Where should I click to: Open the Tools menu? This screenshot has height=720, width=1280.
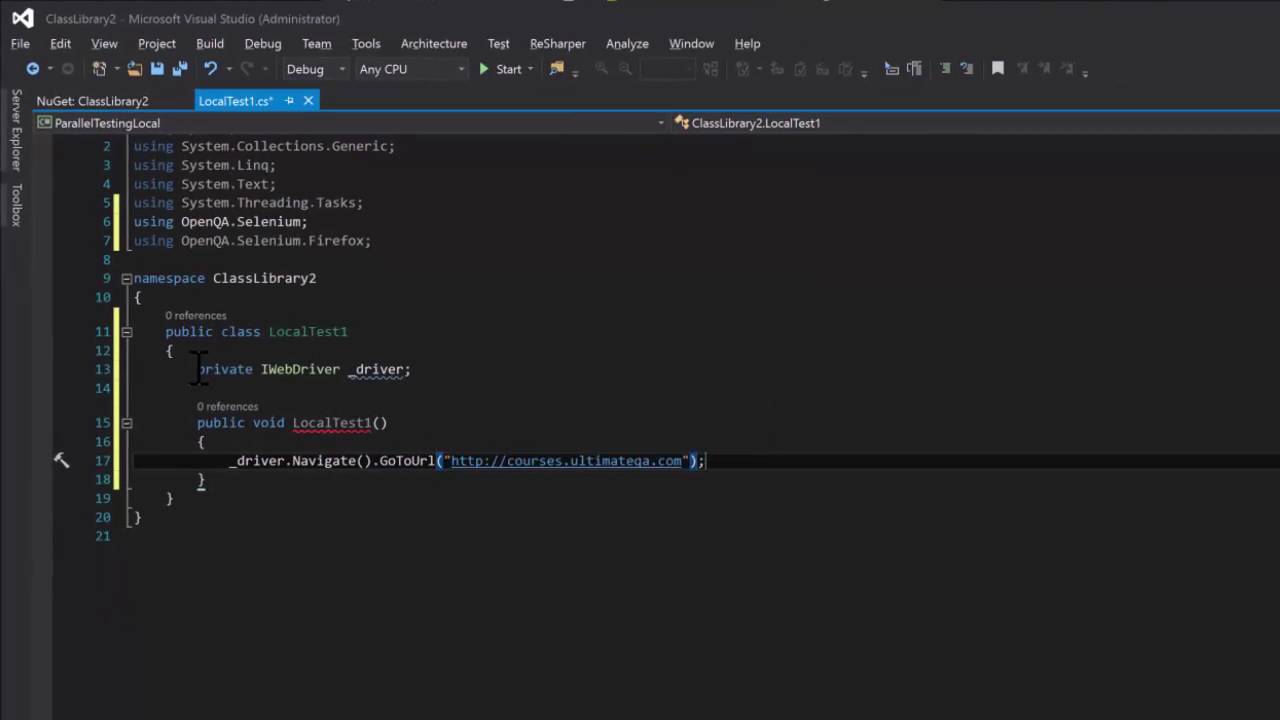click(x=366, y=43)
